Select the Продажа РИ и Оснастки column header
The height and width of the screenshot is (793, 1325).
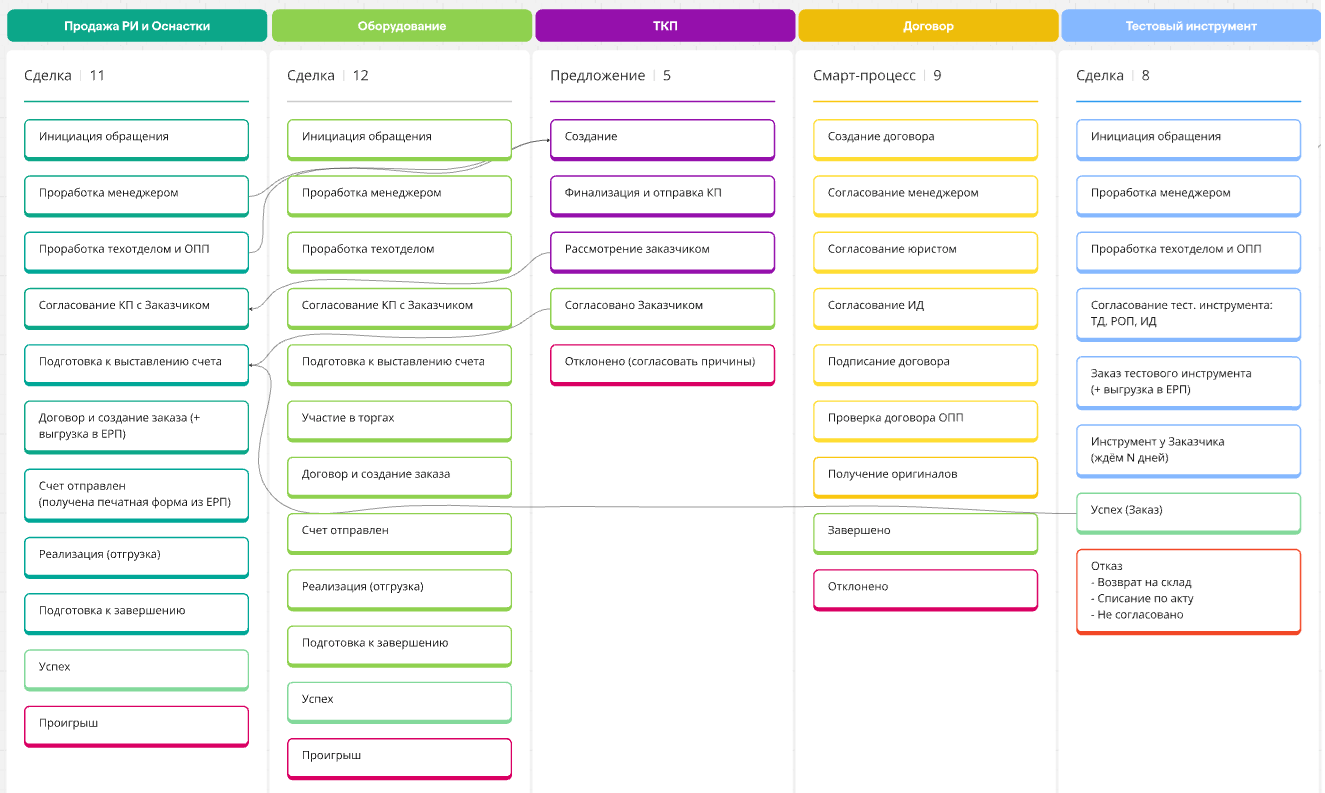click(x=137, y=26)
